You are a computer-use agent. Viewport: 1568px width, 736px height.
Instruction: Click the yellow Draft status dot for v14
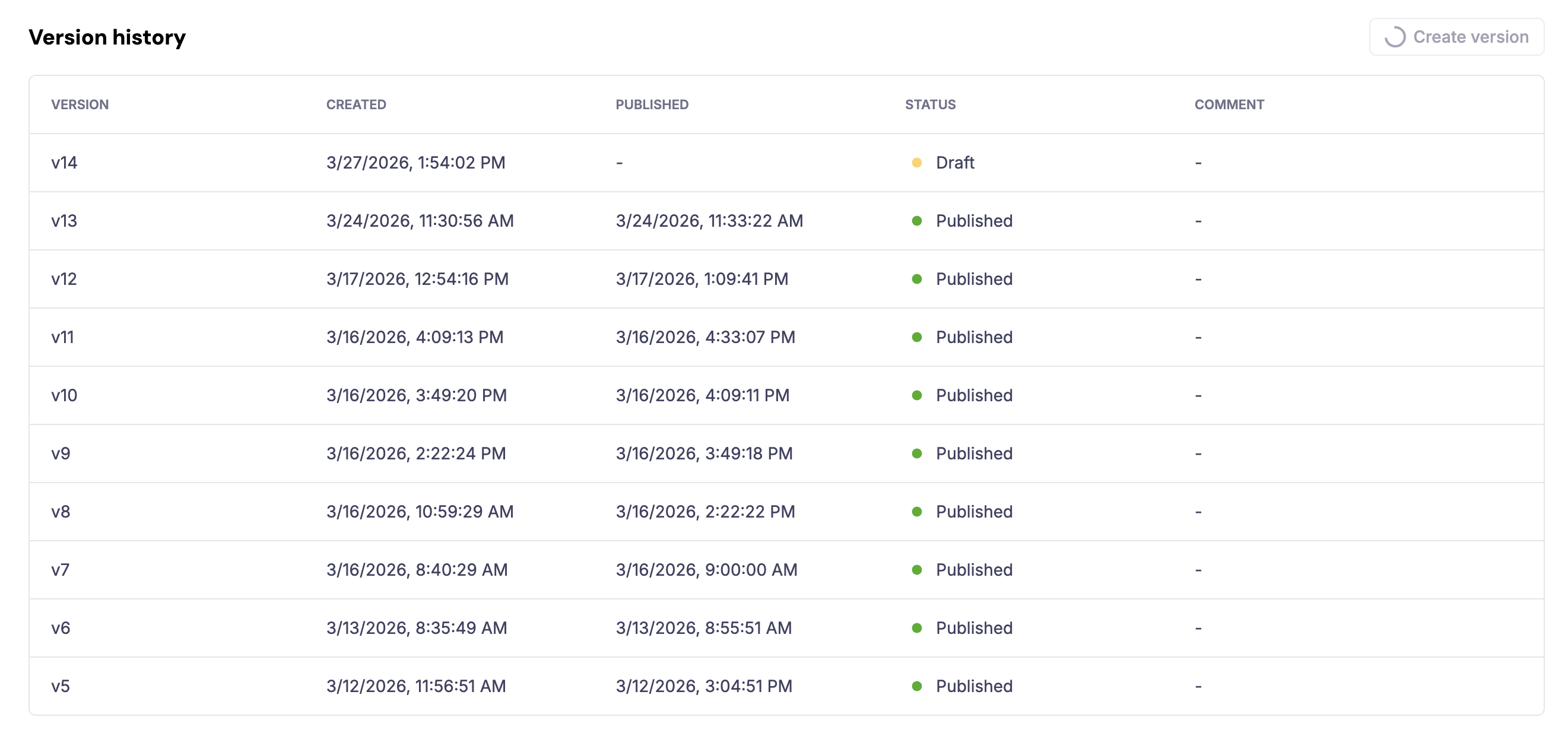918,163
